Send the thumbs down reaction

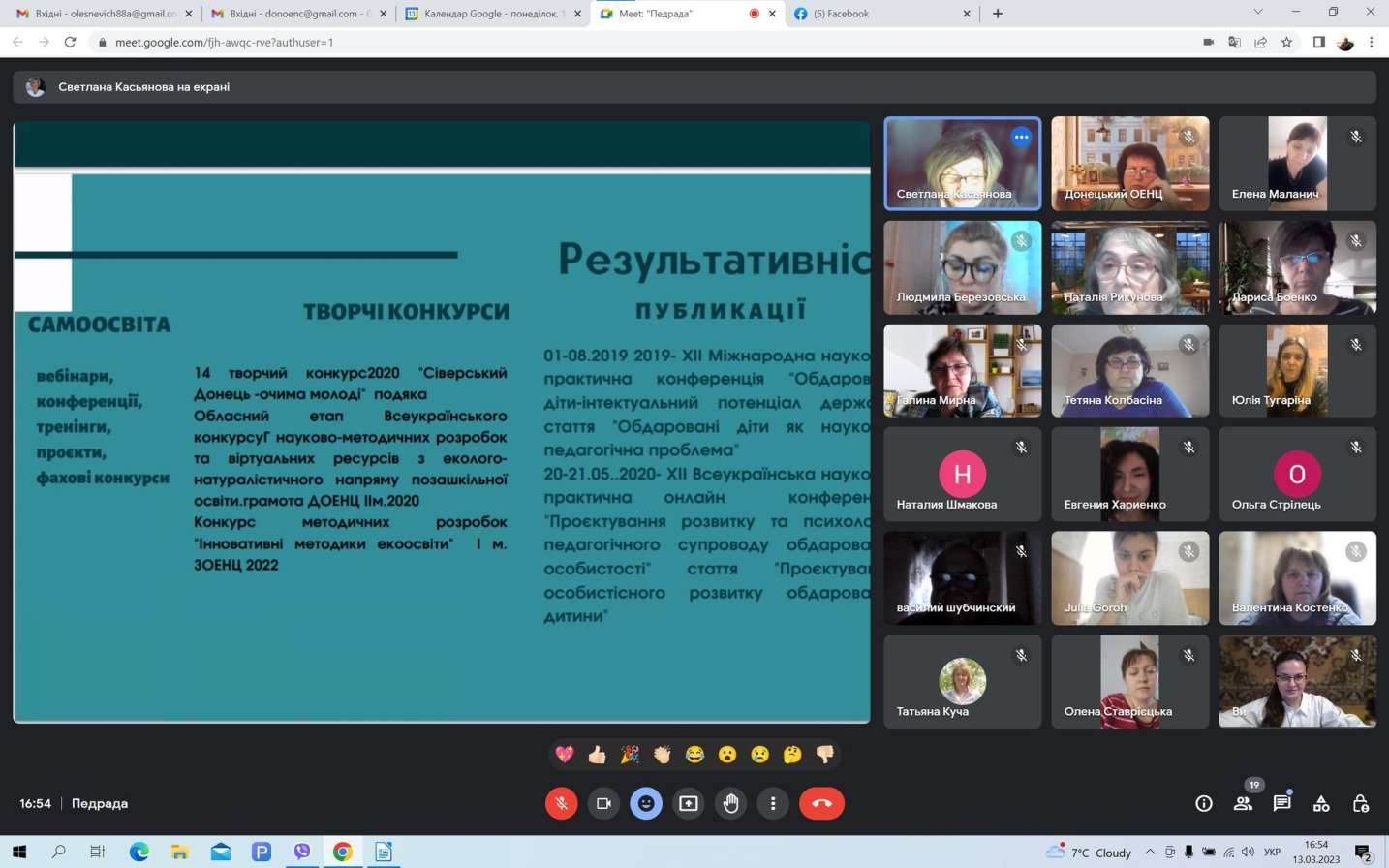point(825,754)
